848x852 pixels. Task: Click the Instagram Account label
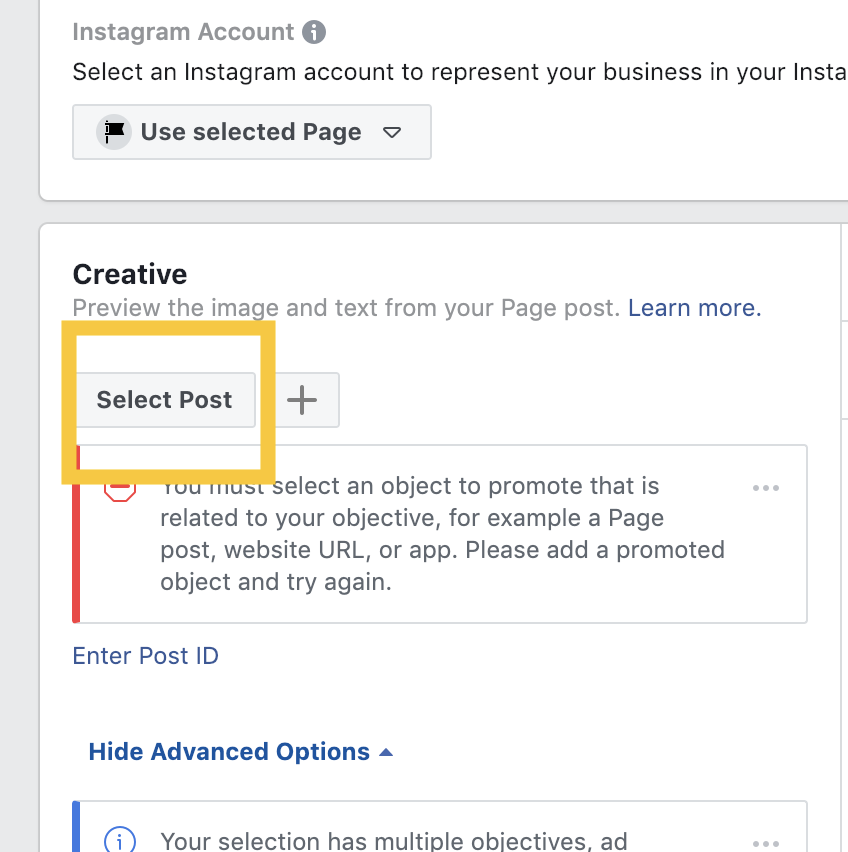[183, 32]
